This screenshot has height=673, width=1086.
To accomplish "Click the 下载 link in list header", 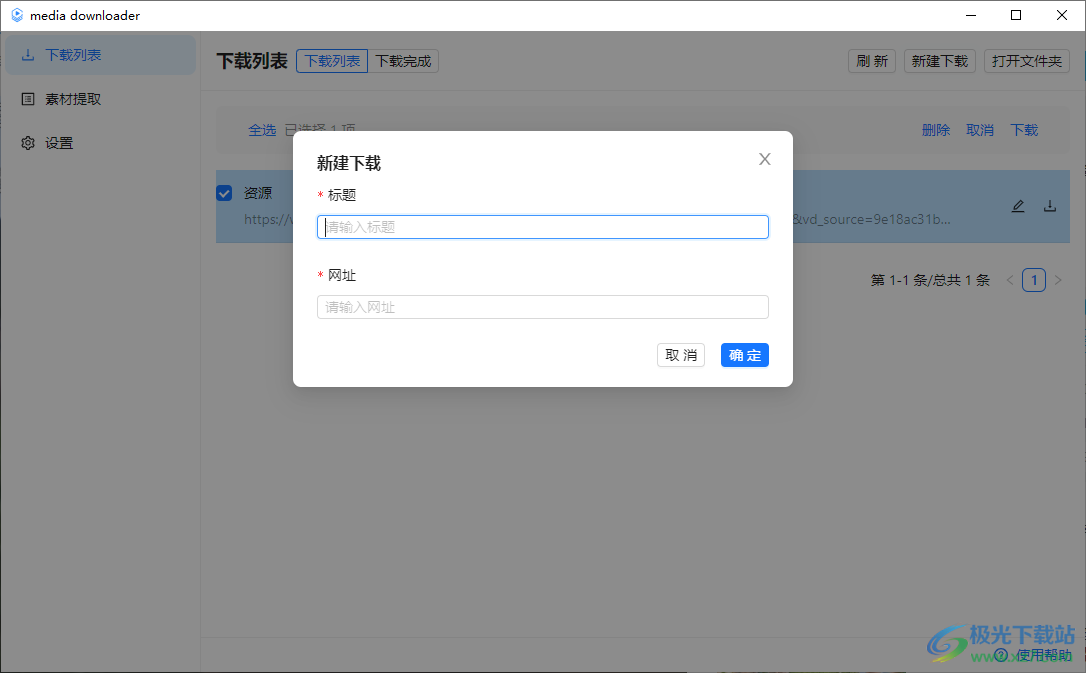I will pyautogui.click(x=1024, y=130).
